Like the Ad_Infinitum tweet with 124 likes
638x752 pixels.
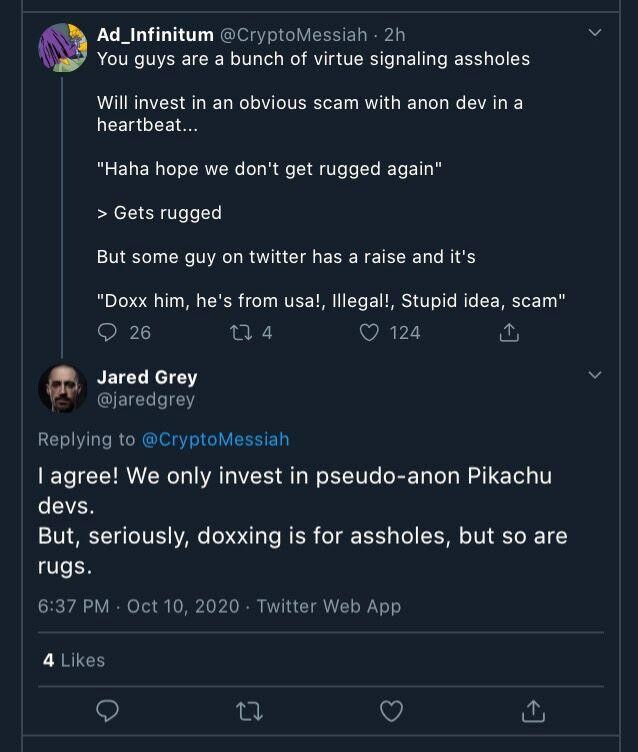coord(369,332)
